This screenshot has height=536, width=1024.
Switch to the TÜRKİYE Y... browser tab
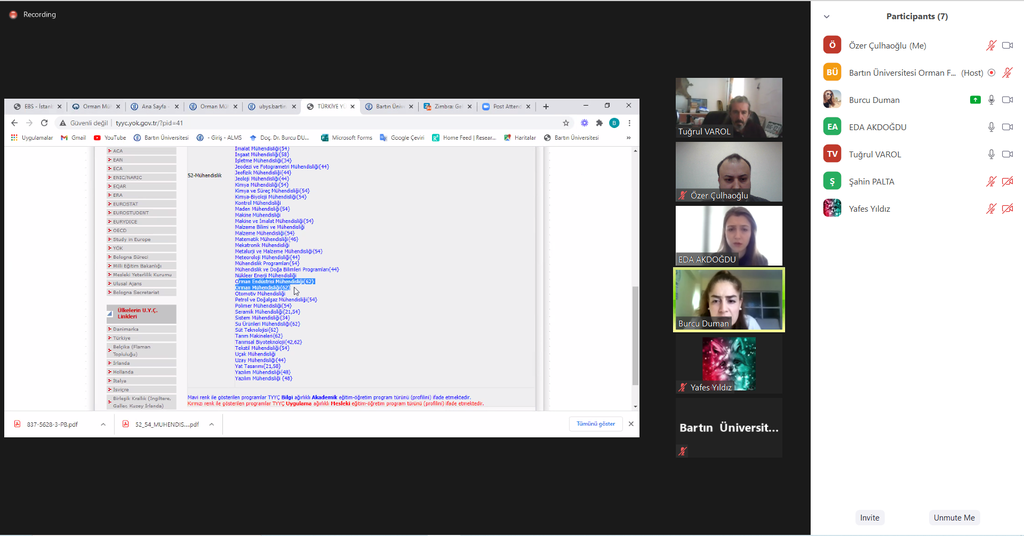pos(328,106)
